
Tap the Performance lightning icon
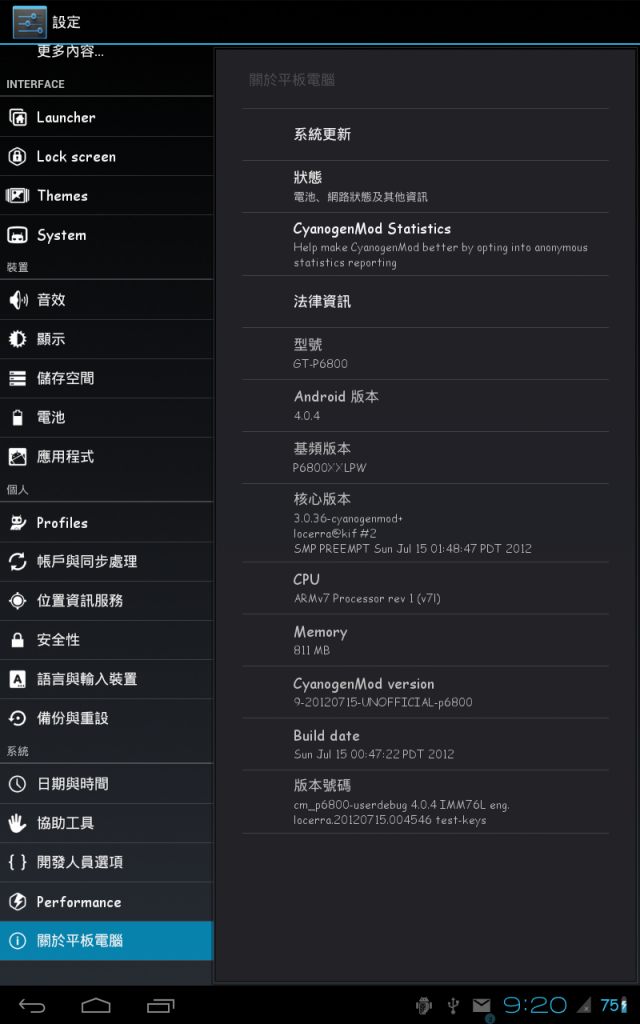pos(18,902)
